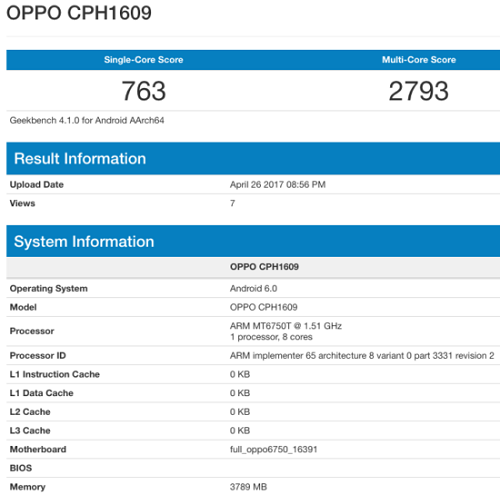
Task: Select the Multi-Core Score header
Action: (419, 60)
